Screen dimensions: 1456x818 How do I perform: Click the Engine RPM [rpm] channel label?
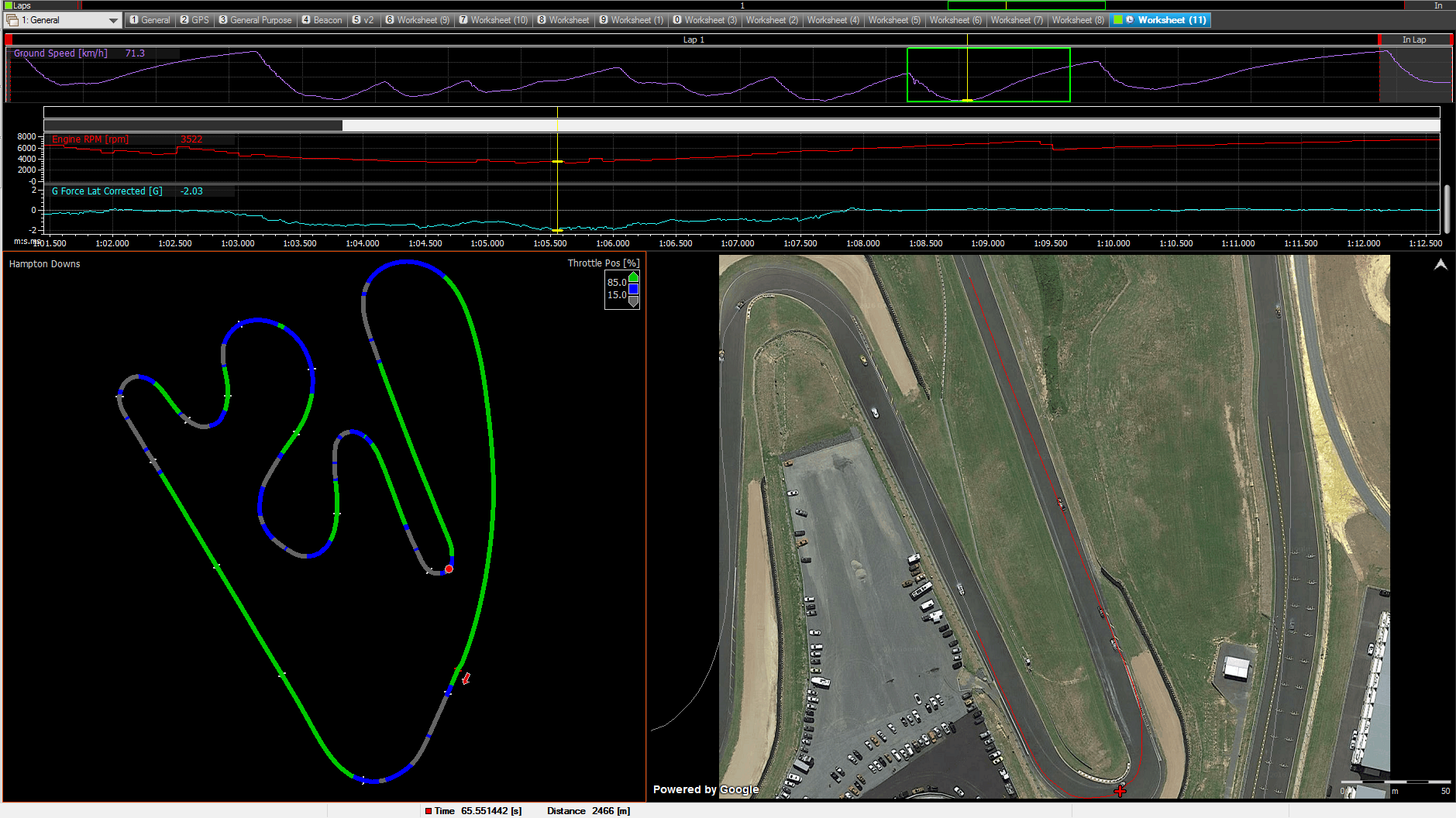(90, 139)
